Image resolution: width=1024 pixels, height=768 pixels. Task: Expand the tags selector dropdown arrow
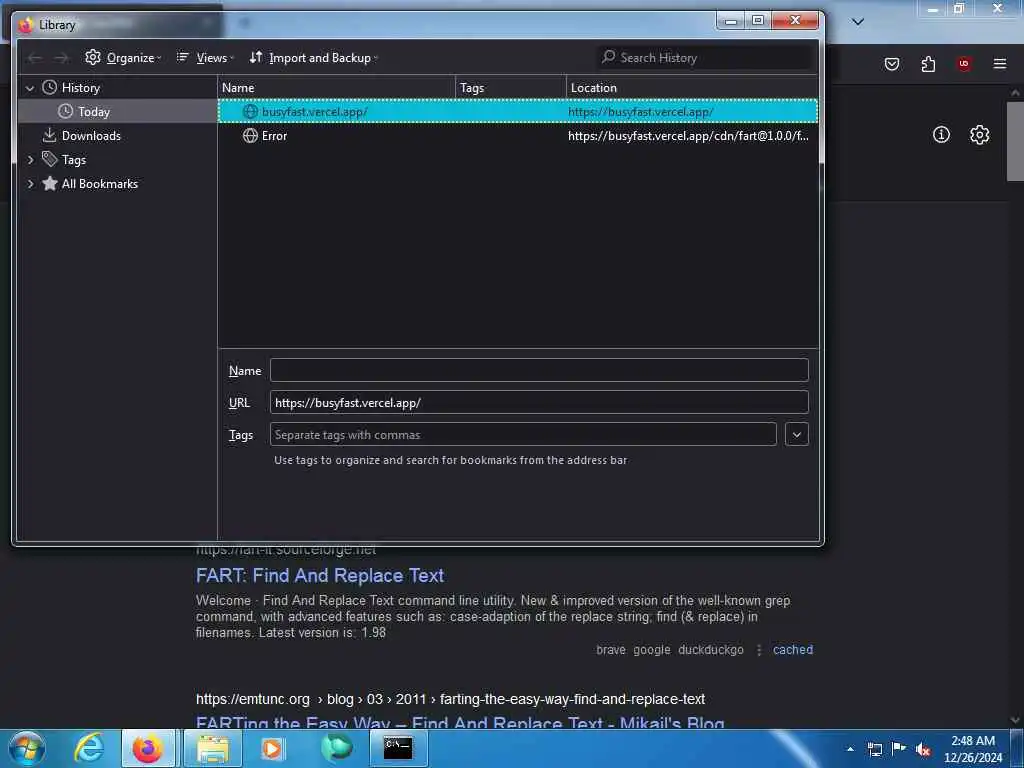click(x=797, y=434)
